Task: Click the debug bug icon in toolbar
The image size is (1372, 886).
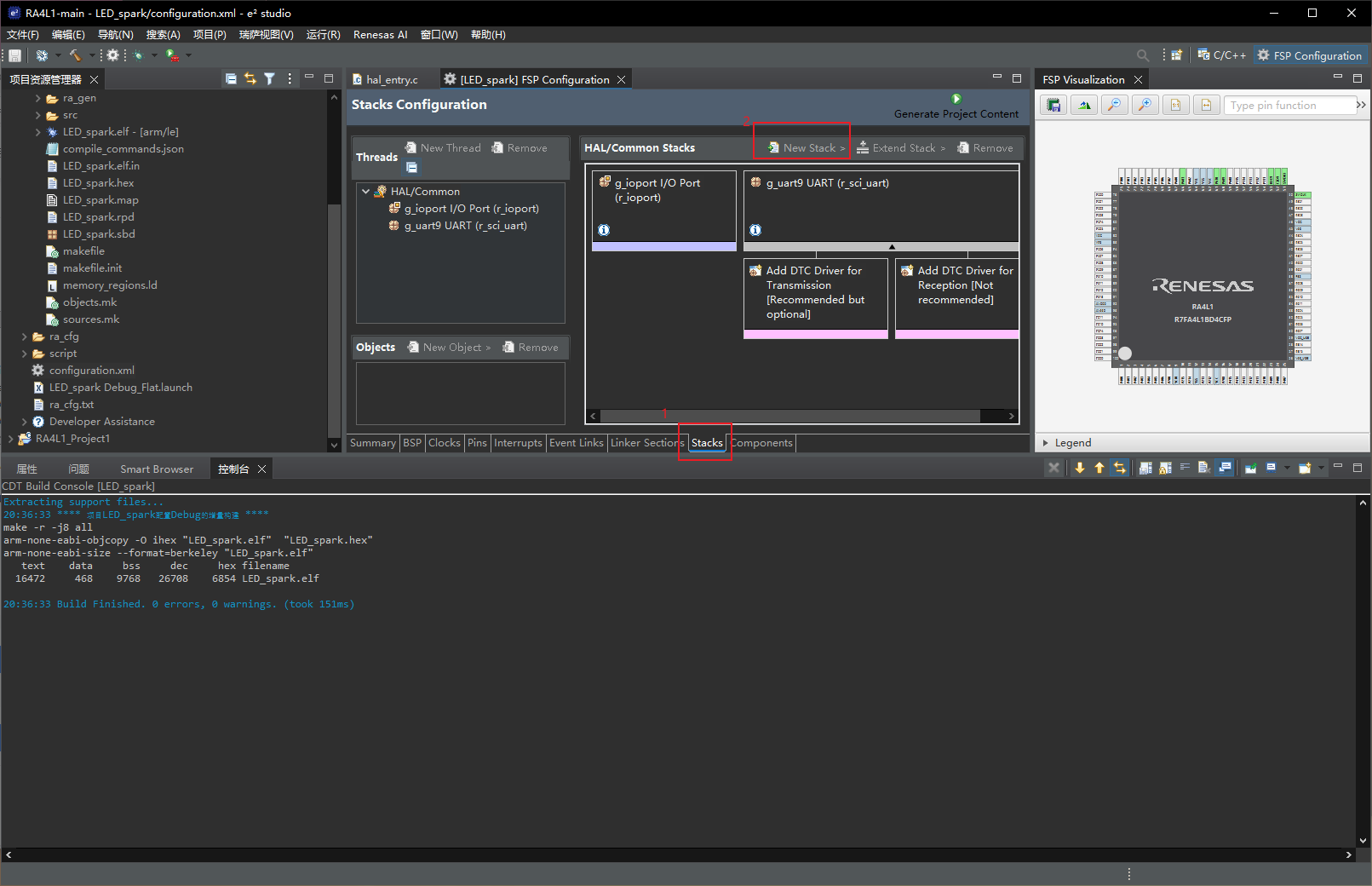Action: [138, 55]
